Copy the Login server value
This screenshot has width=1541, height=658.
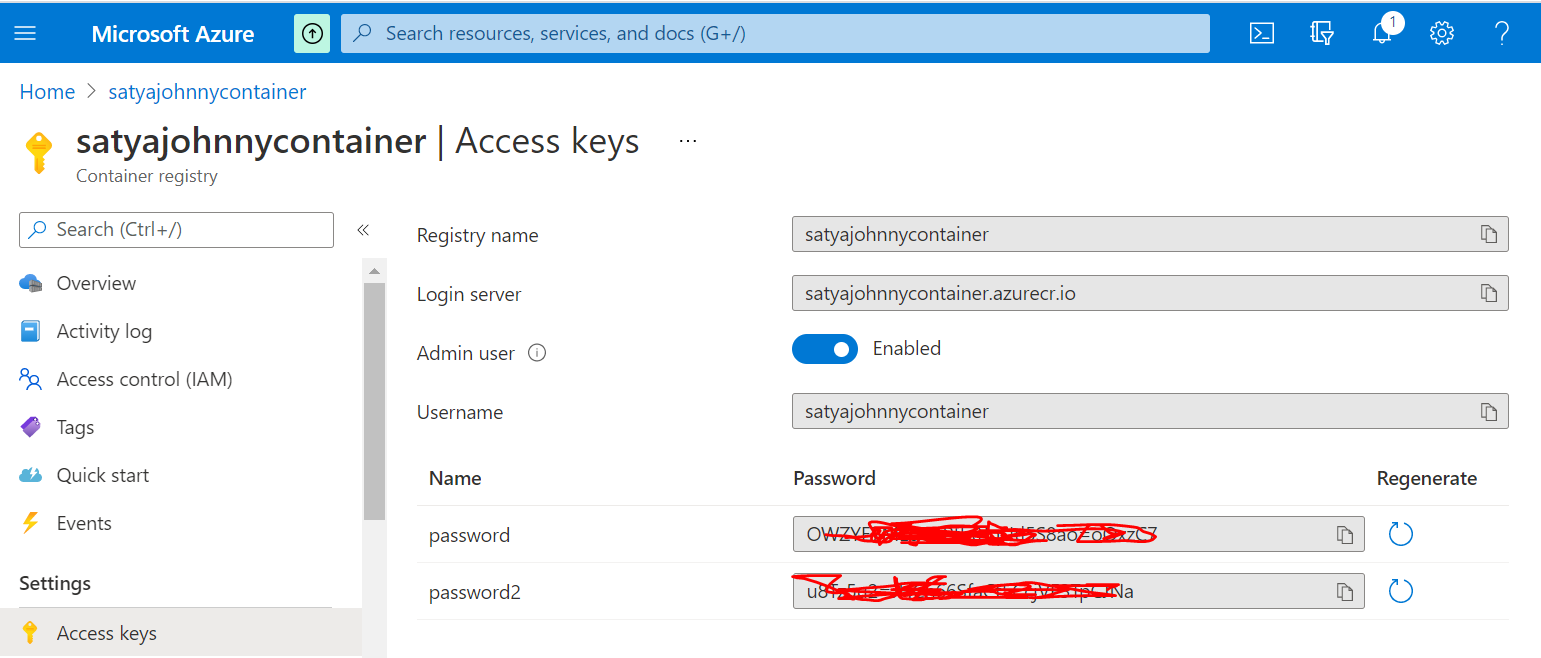[1489, 294]
